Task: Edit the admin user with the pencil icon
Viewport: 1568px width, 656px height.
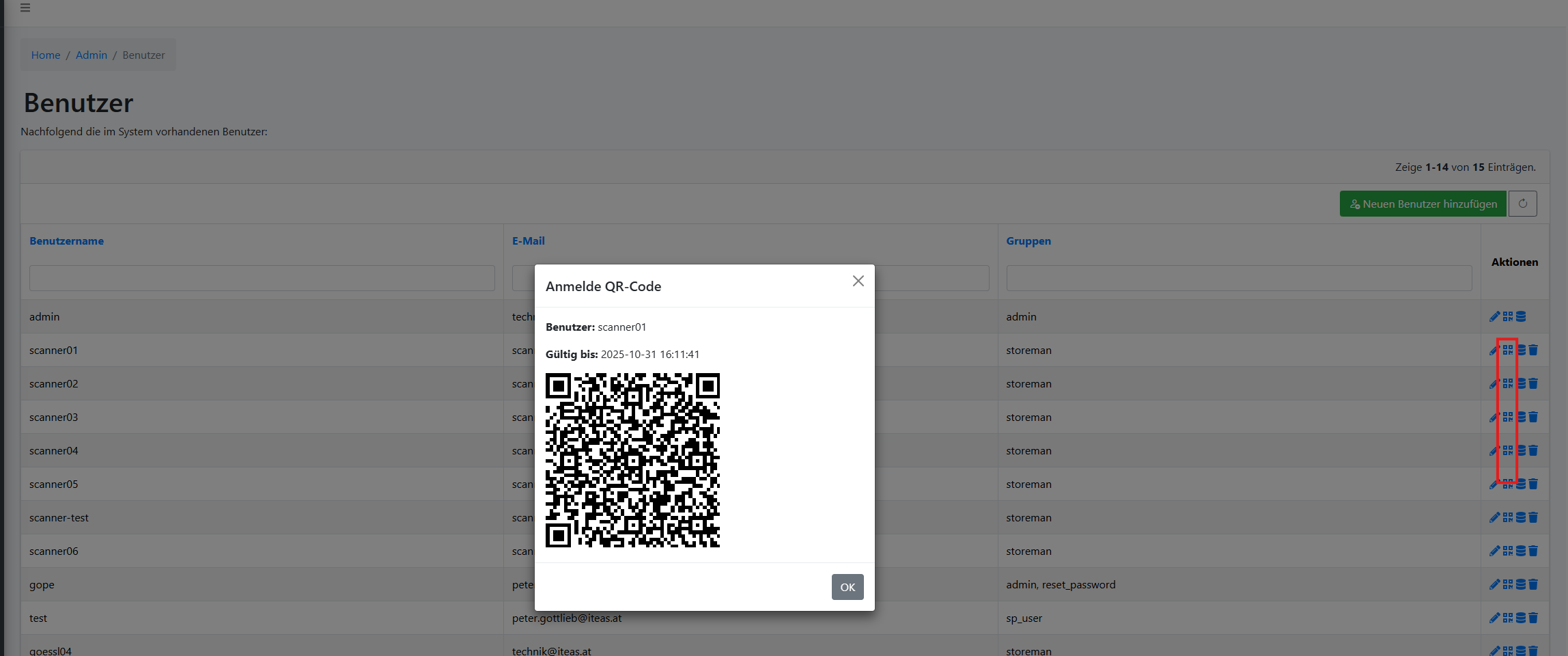Action: (1495, 316)
